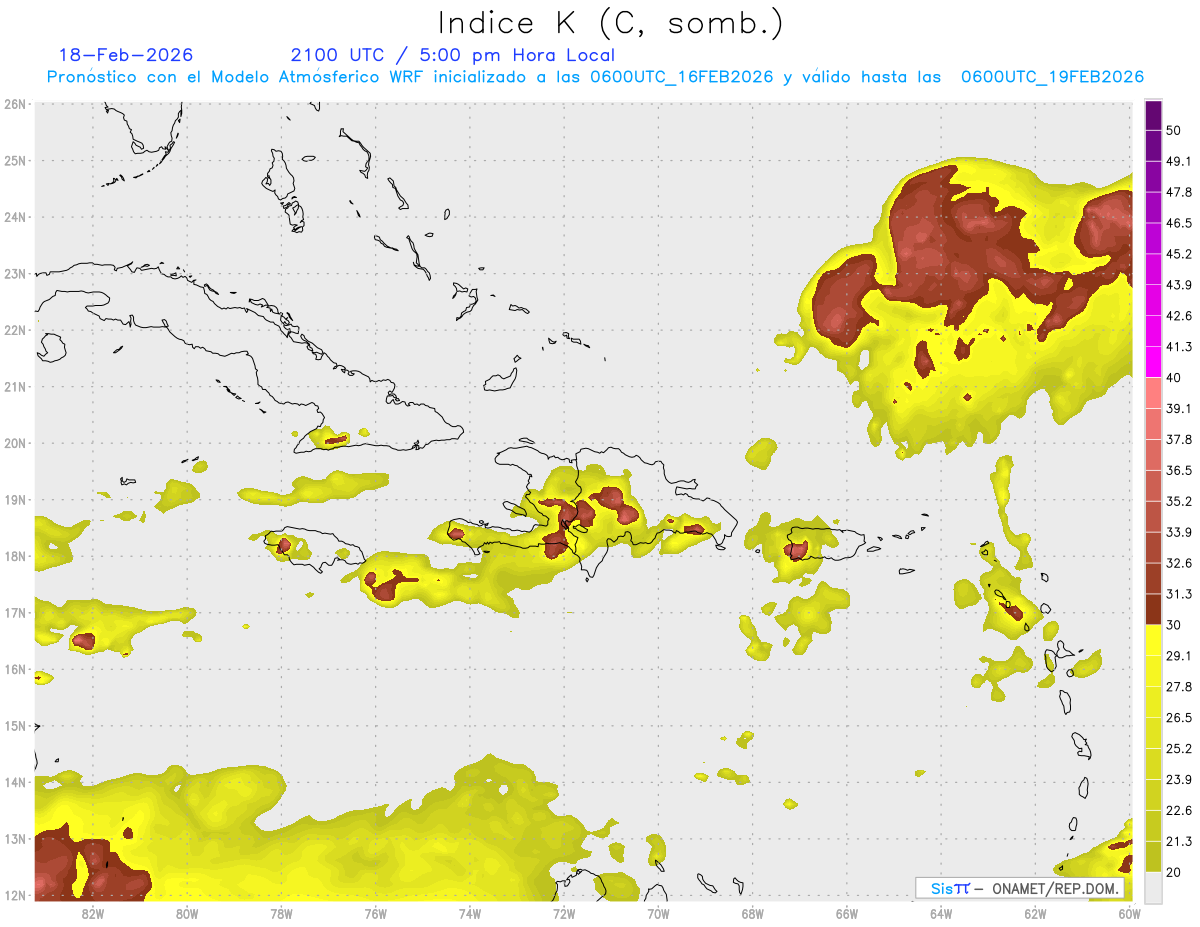
Task: Click the longitude label '80W'
Action: pos(186,913)
